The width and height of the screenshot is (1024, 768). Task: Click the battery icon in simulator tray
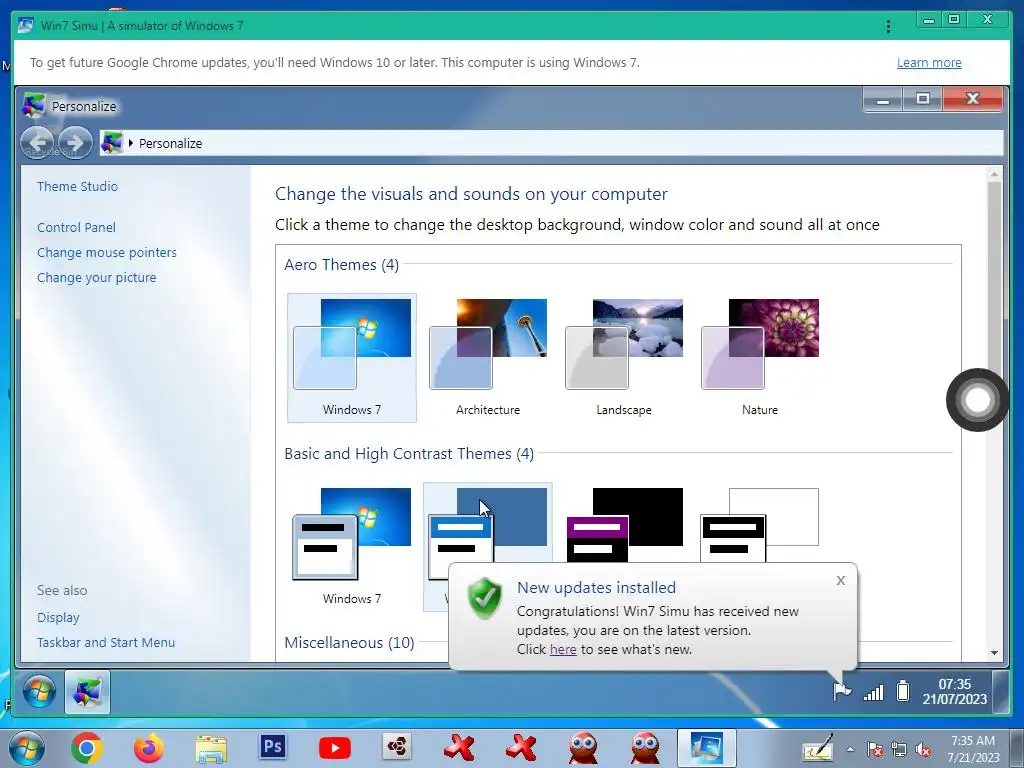coord(903,691)
